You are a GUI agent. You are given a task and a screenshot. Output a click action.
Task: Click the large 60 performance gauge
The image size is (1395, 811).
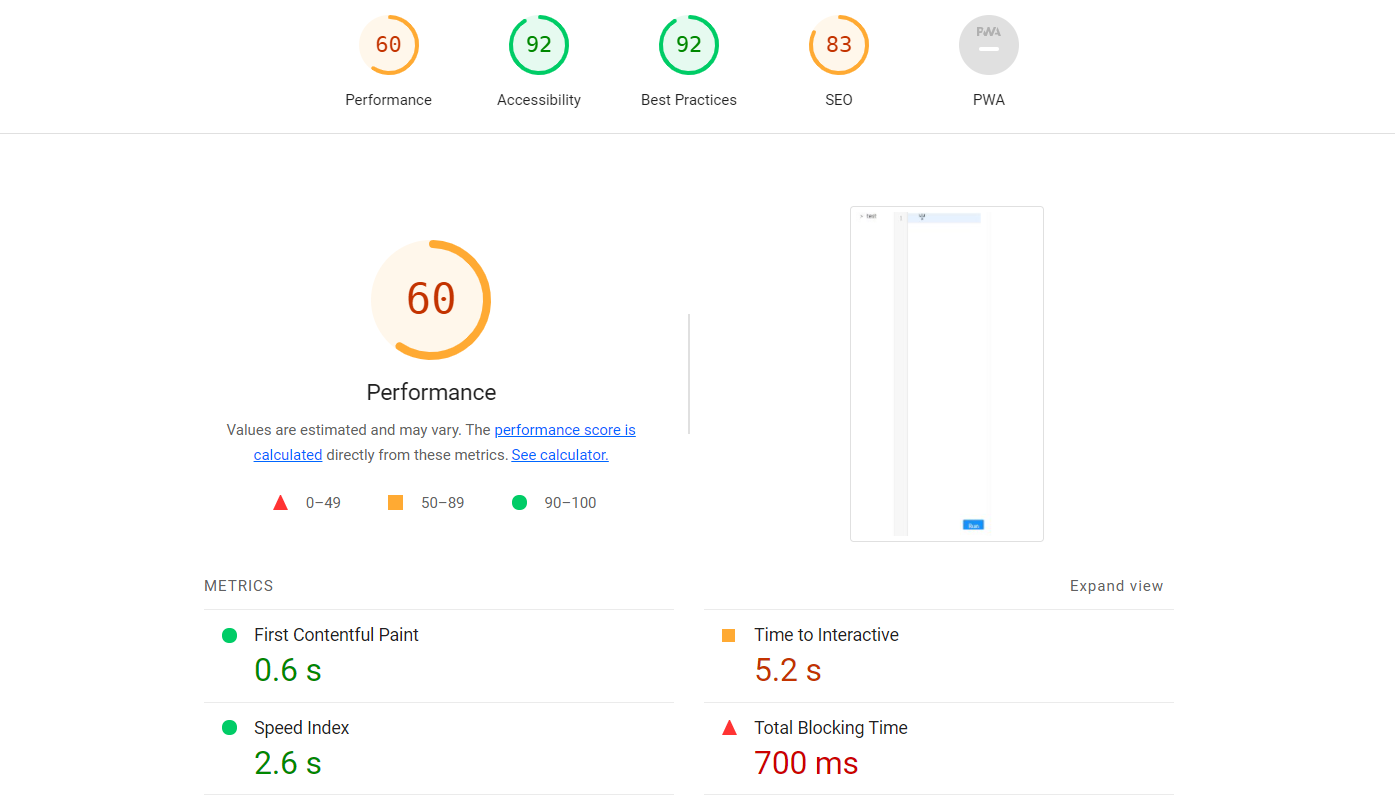(x=431, y=299)
